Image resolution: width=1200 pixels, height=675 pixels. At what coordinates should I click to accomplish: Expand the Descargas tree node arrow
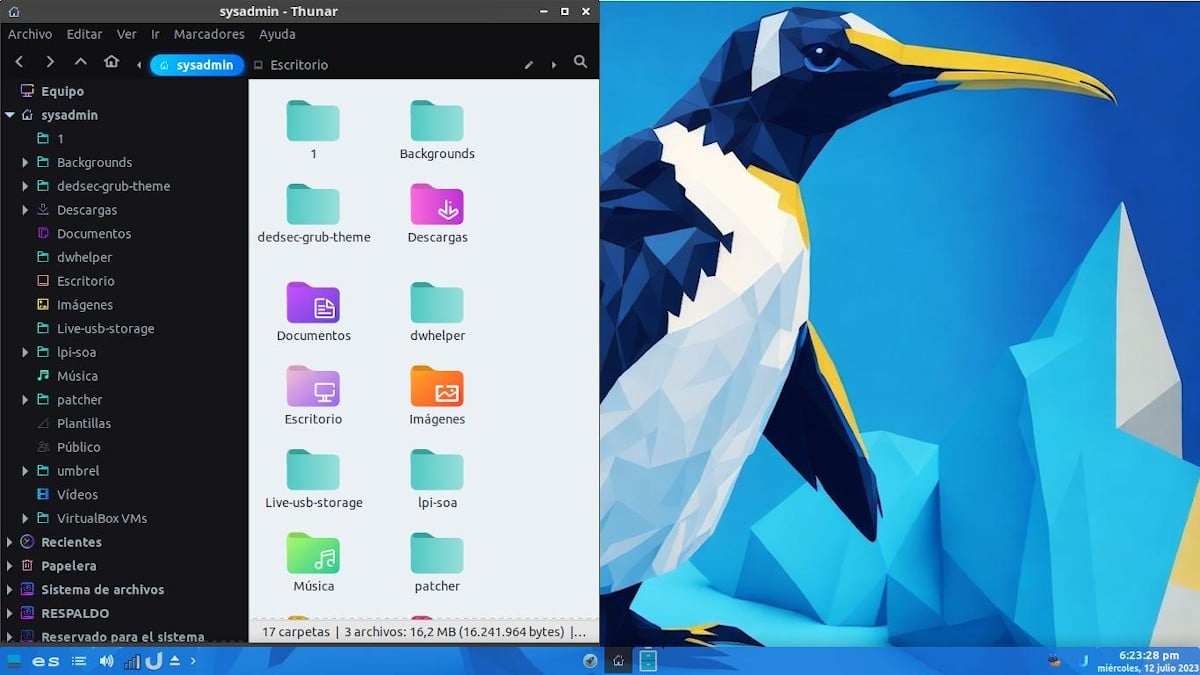coord(25,210)
